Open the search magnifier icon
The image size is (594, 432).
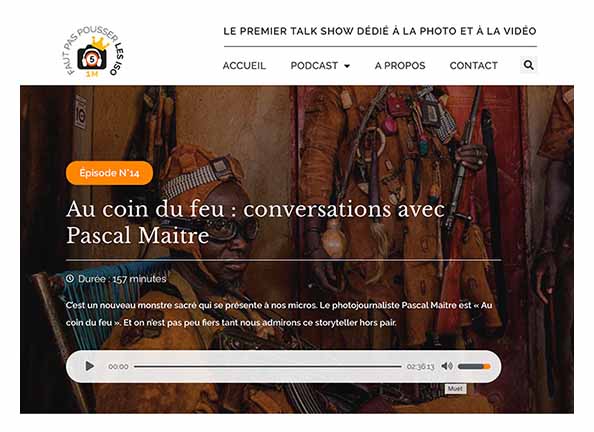tap(528, 65)
